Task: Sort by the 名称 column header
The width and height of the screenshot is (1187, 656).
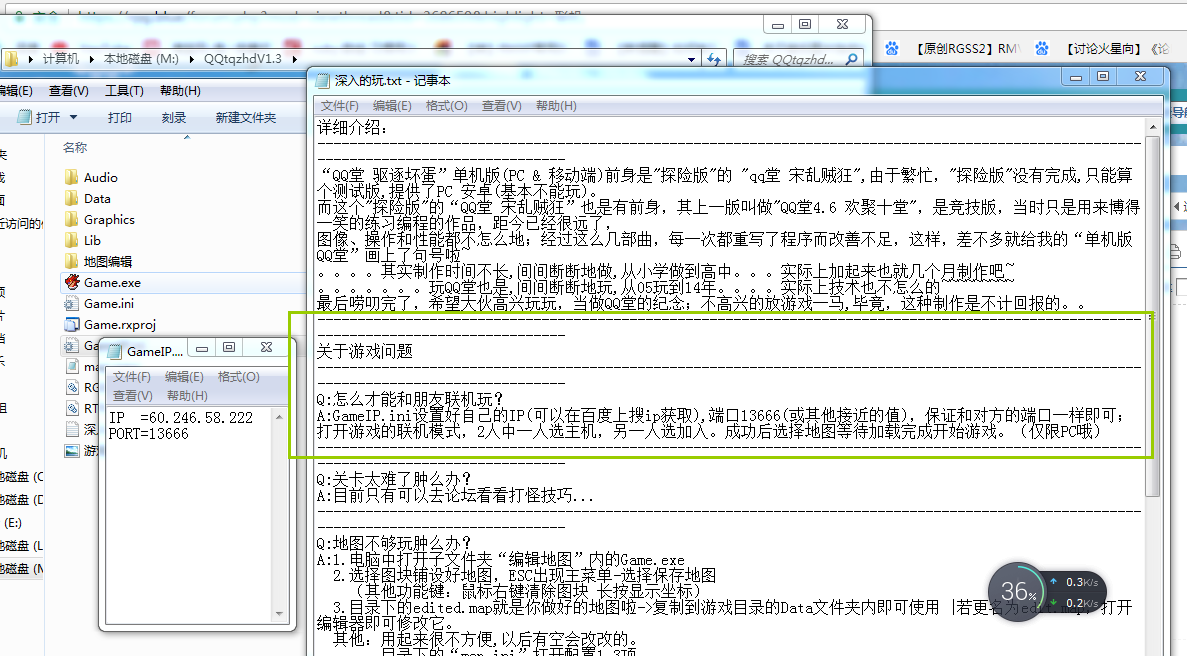Action: click(x=75, y=148)
